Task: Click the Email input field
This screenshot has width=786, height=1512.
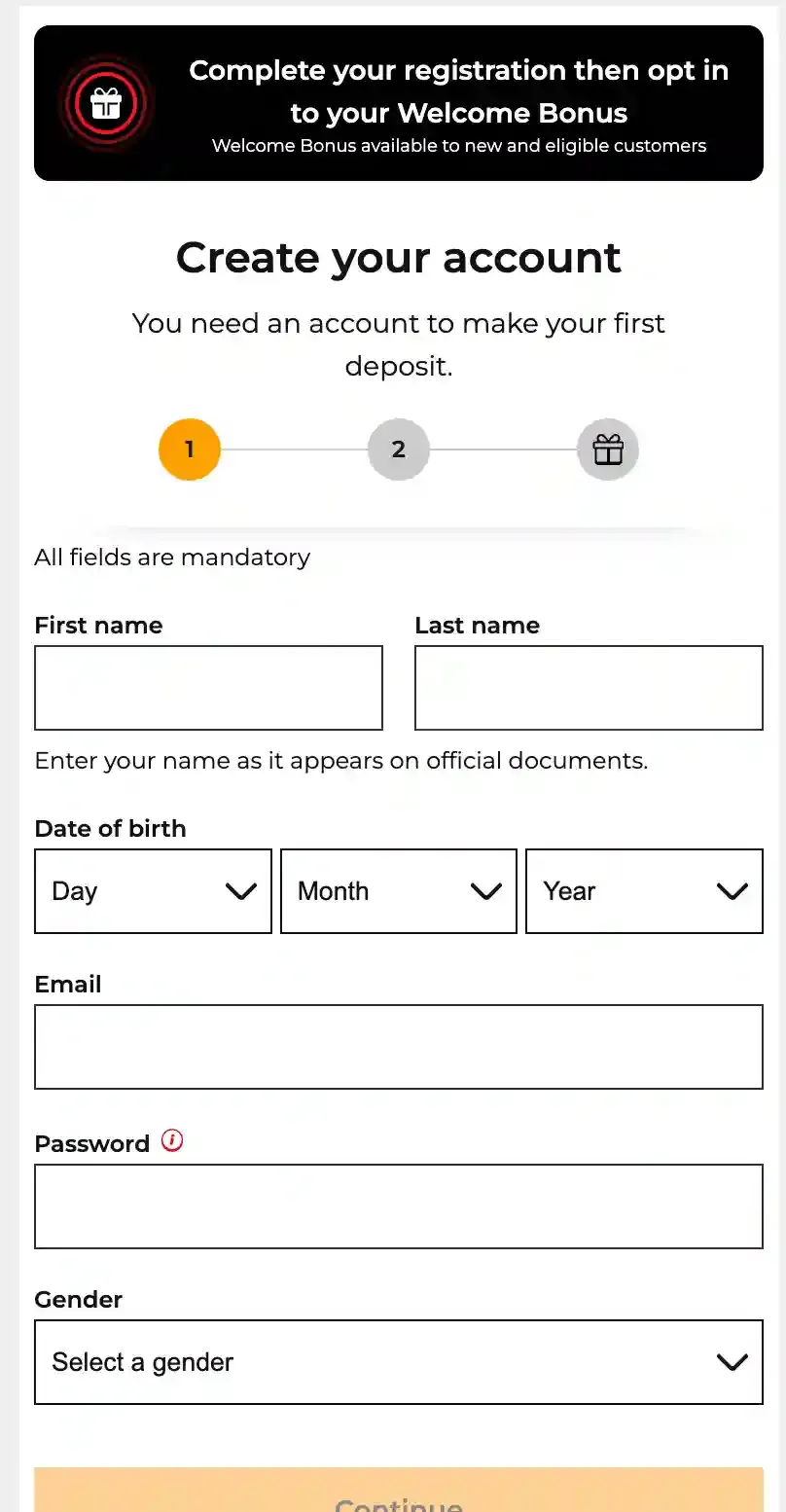Action: tap(398, 1046)
